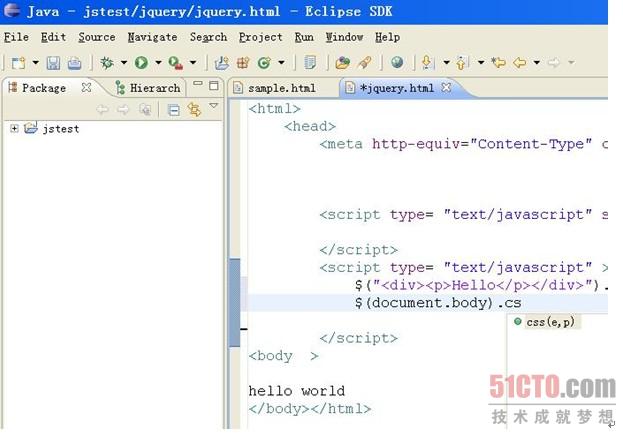
Task: Click the New file toolbar icon
Action: (18, 63)
